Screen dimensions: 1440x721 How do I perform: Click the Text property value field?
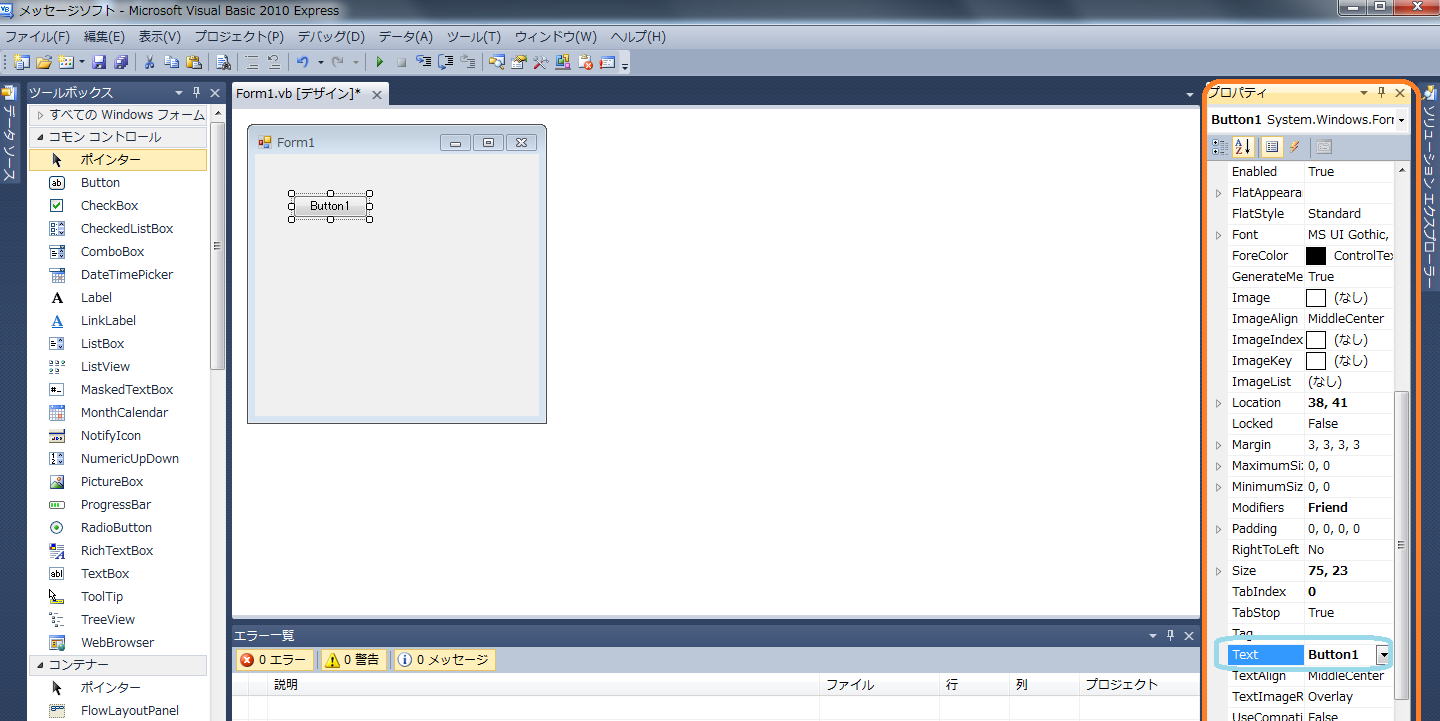pyautogui.click(x=1340, y=655)
